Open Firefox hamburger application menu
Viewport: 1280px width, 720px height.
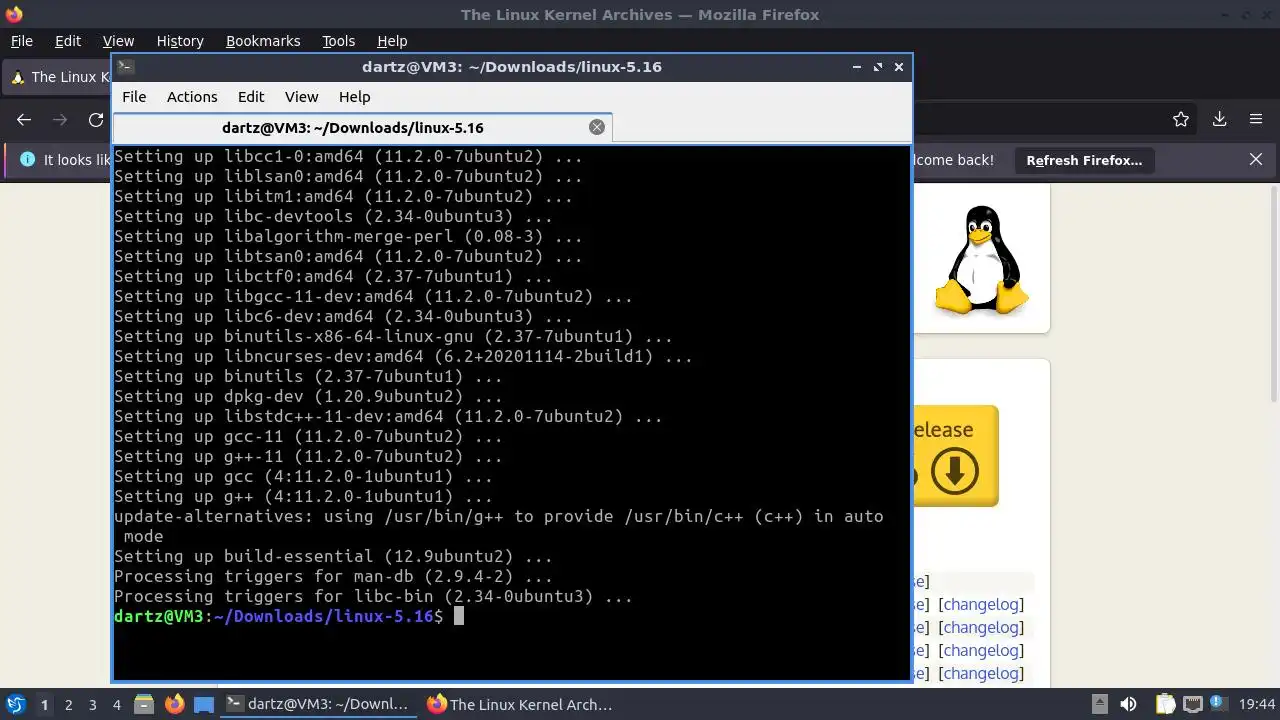point(1256,119)
